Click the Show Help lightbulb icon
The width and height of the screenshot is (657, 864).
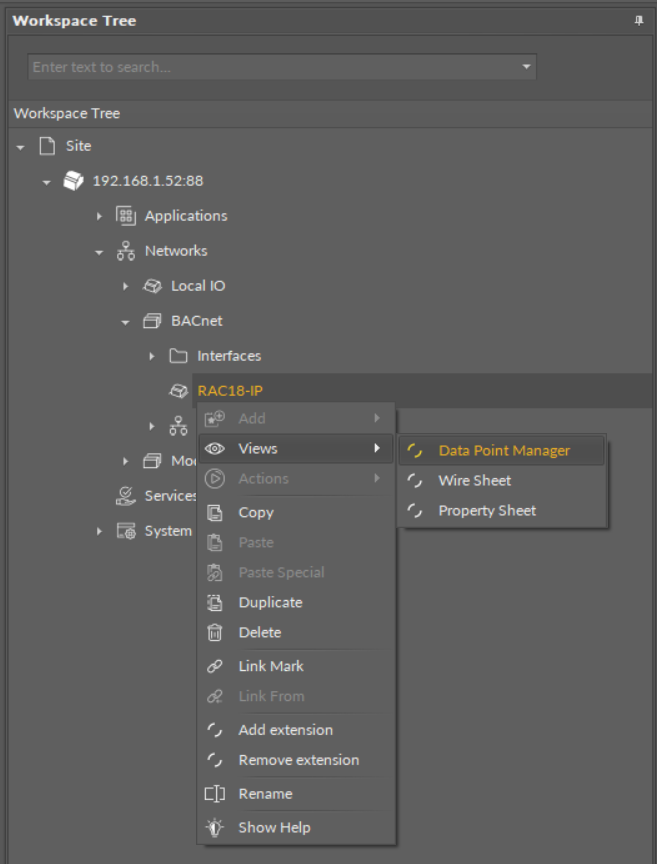coord(214,828)
